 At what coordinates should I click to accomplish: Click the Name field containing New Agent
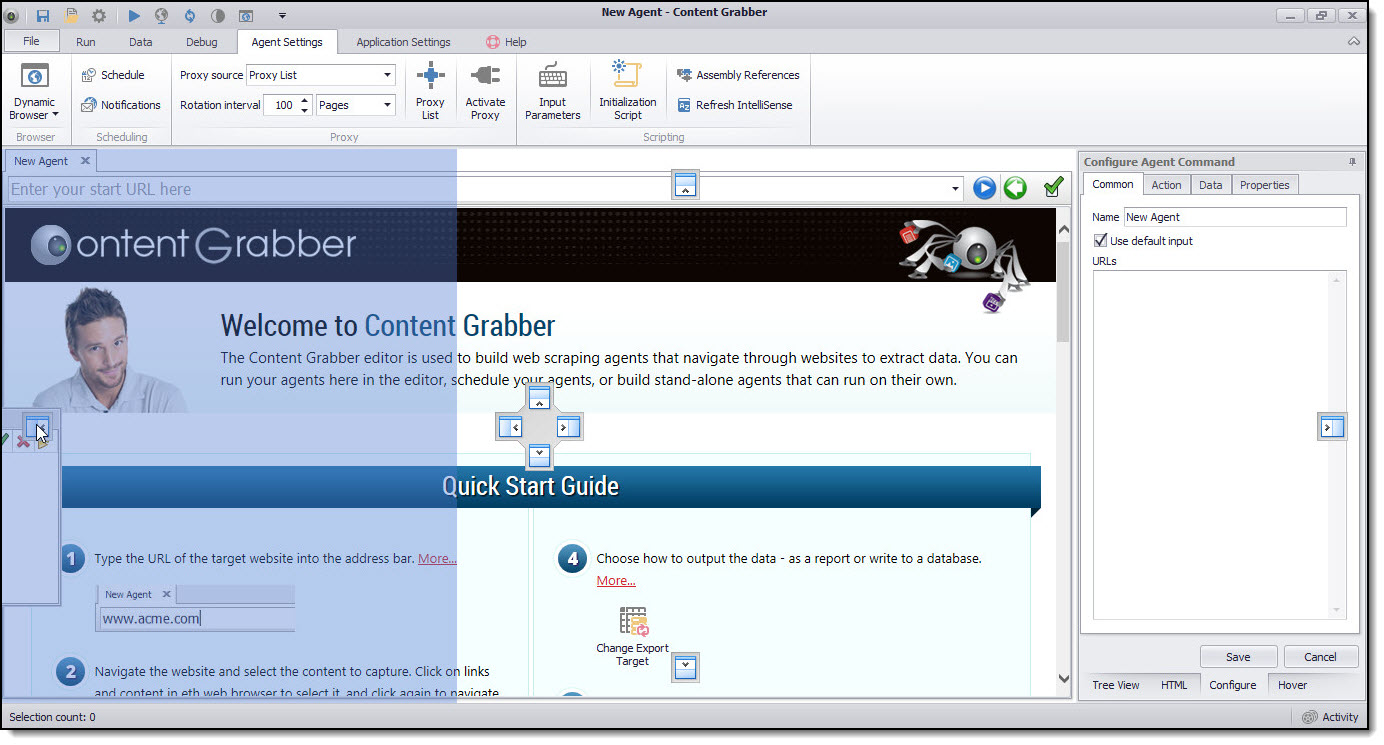tap(1235, 217)
